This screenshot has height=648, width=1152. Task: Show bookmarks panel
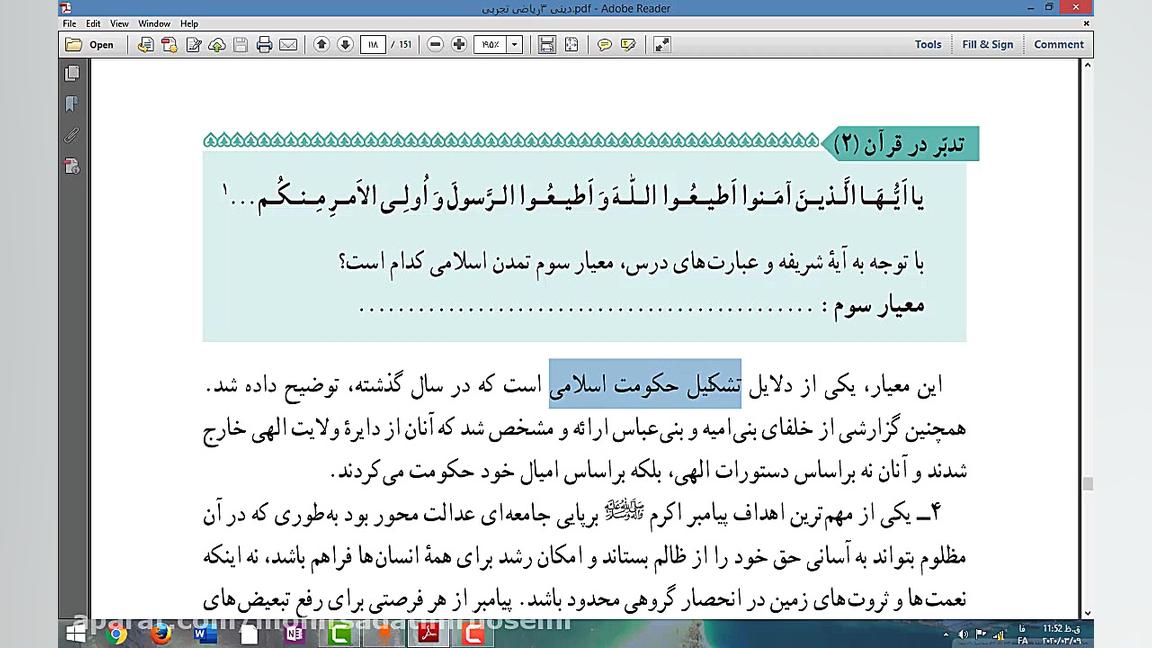click(x=72, y=104)
